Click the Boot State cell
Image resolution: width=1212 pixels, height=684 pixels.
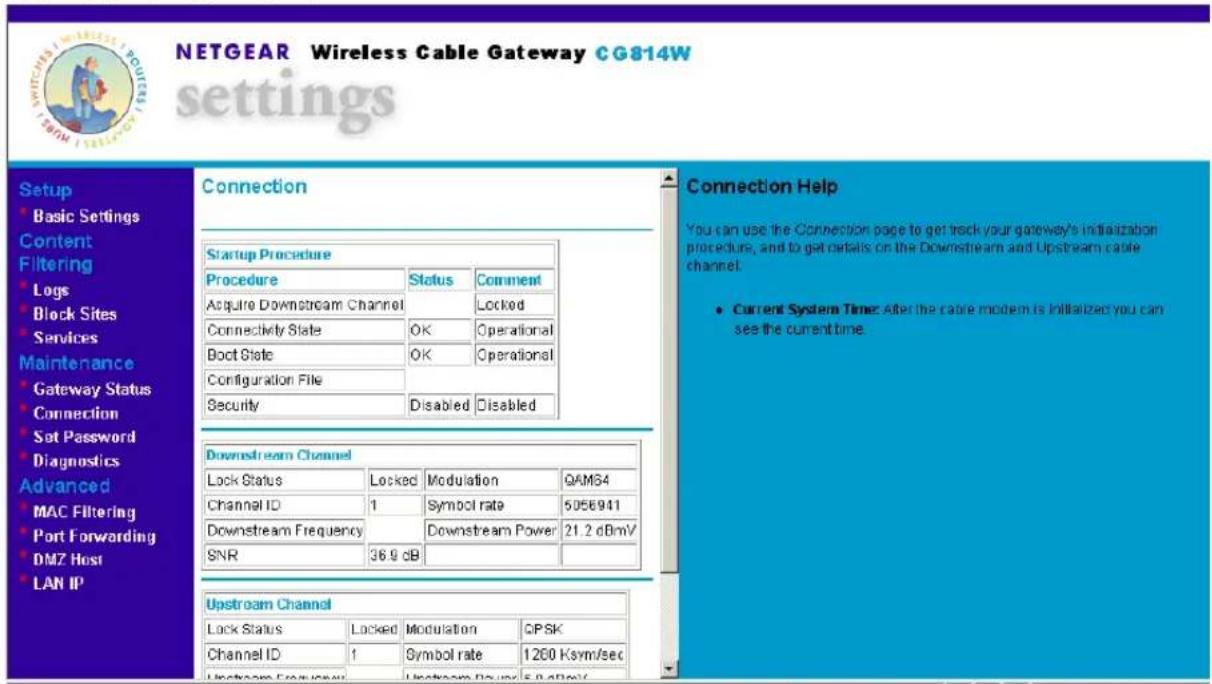click(304, 355)
